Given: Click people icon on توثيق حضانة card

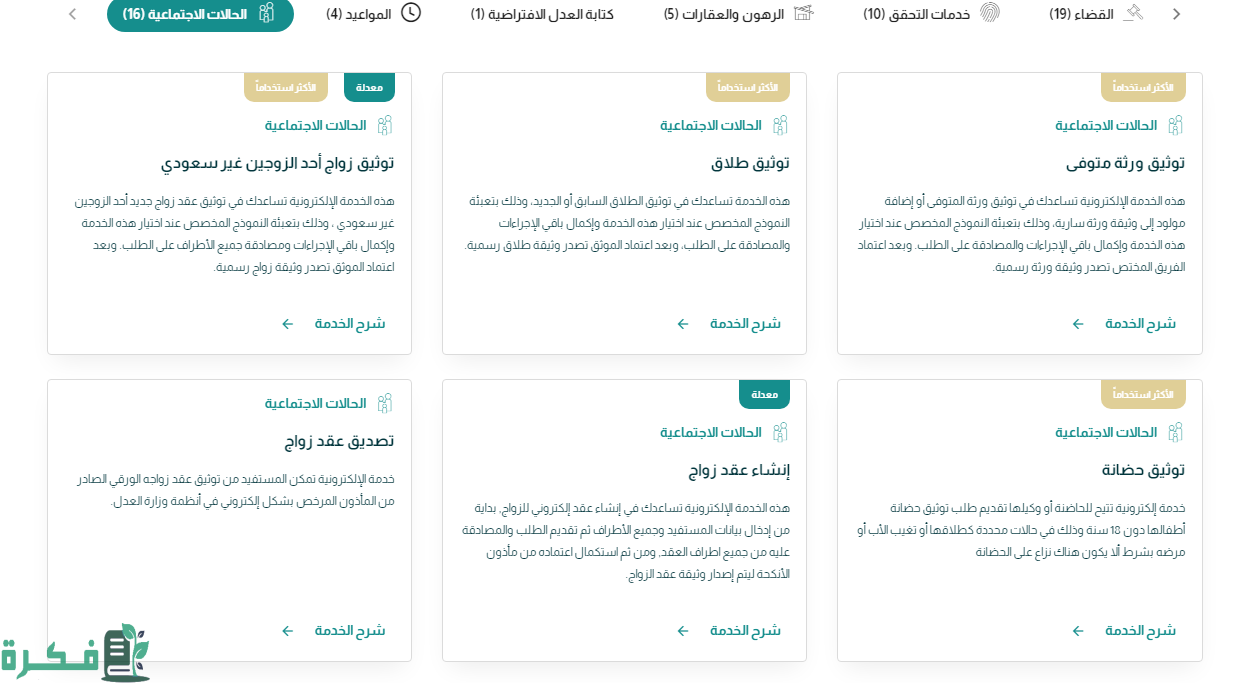Looking at the screenshot, I should [1175, 433].
